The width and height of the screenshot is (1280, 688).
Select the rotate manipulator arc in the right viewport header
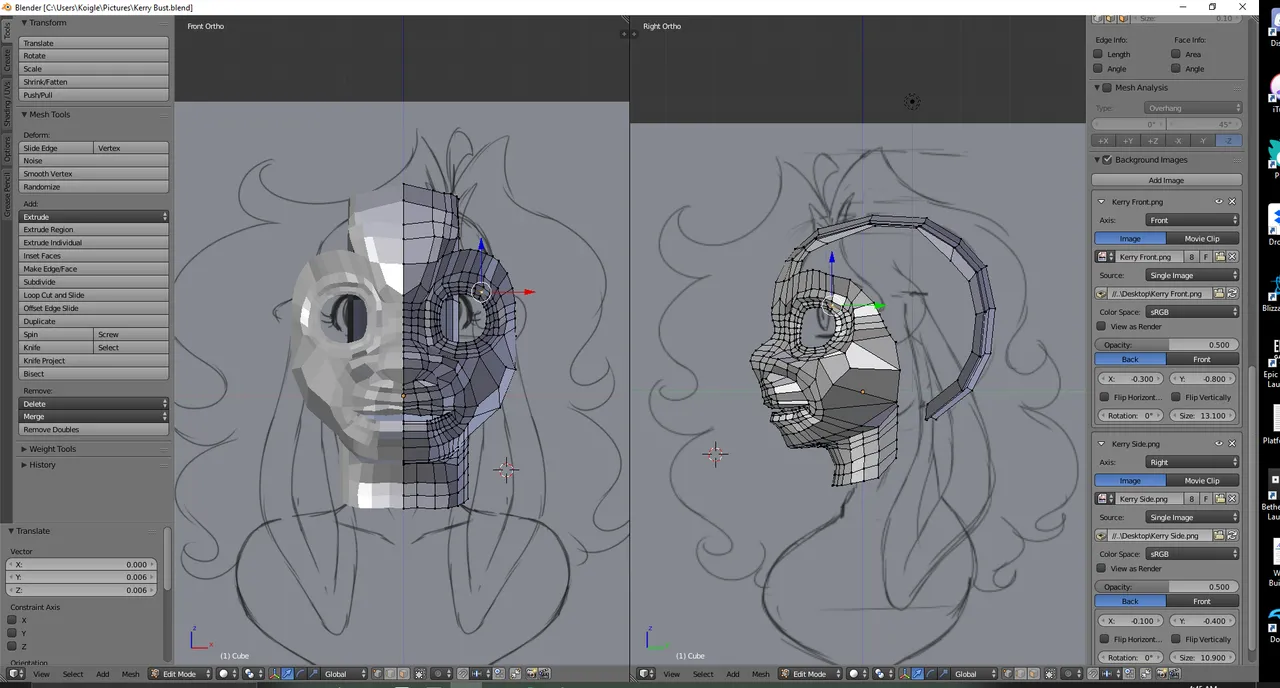[x=930, y=674]
